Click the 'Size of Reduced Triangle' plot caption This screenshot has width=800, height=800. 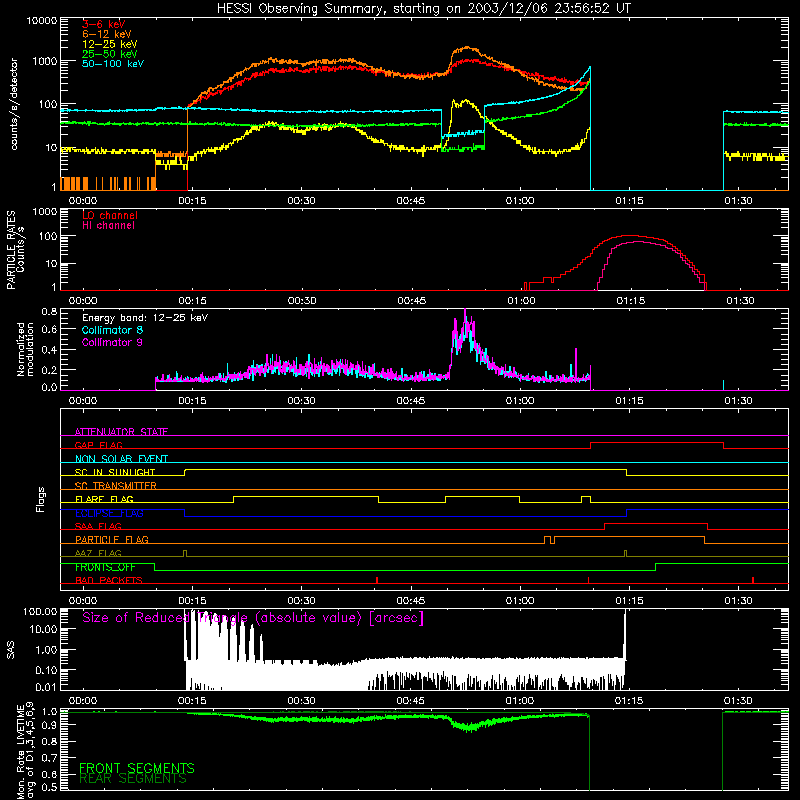click(x=253, y=618)
